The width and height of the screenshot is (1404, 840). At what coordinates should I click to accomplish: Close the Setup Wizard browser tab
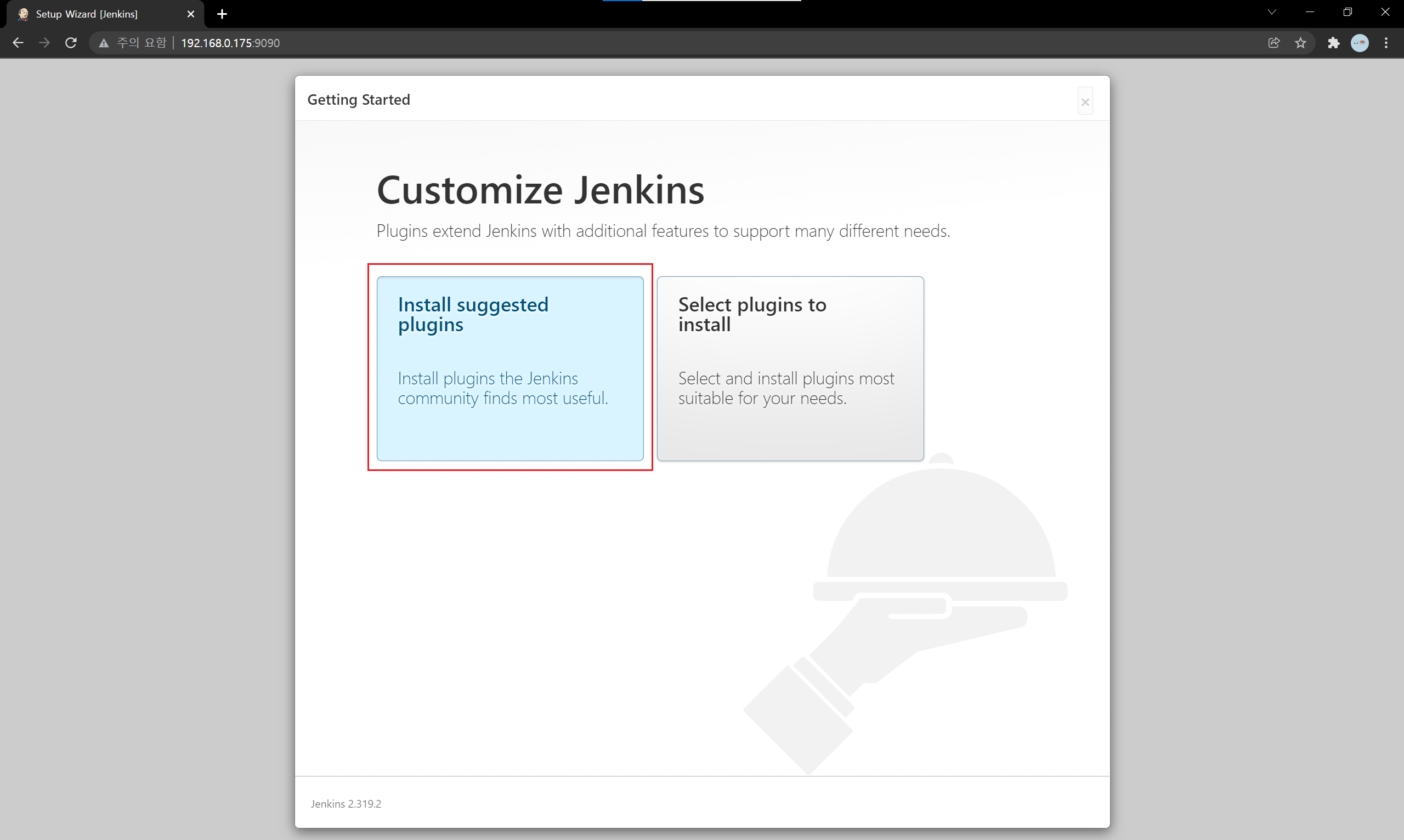[191, 14]
